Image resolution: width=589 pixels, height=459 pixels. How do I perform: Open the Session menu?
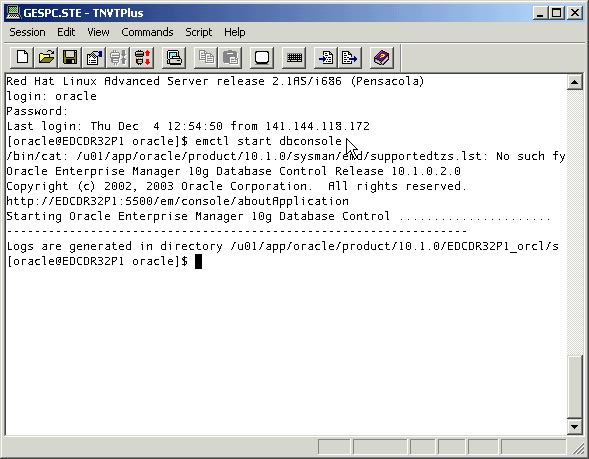(x=27, y=32)
